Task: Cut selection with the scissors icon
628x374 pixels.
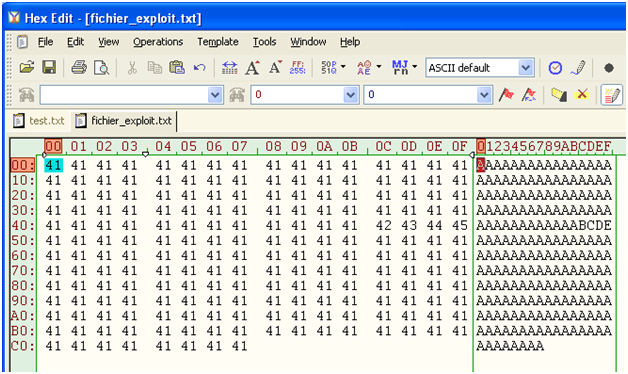Action: pyautogui.click(x=132, y=68)
